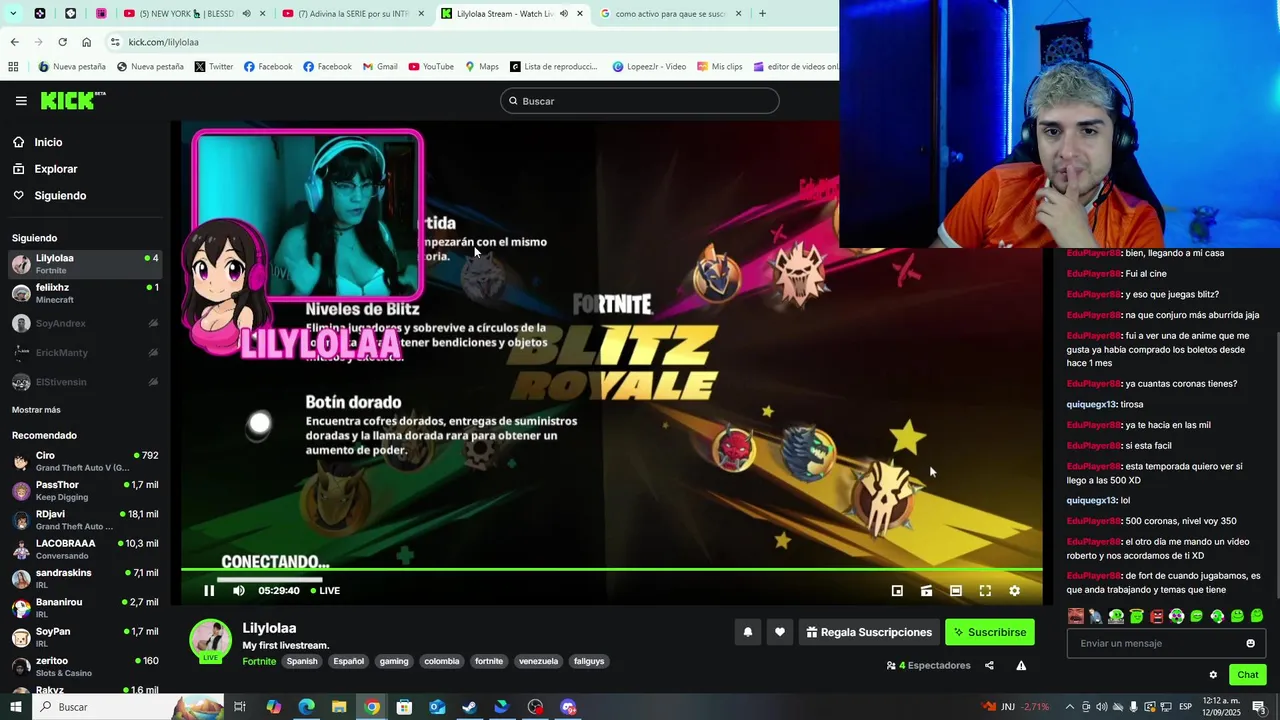Open recommended channel LACOBRAAA
Screen dimensions: 1280x720
(85, 549)
